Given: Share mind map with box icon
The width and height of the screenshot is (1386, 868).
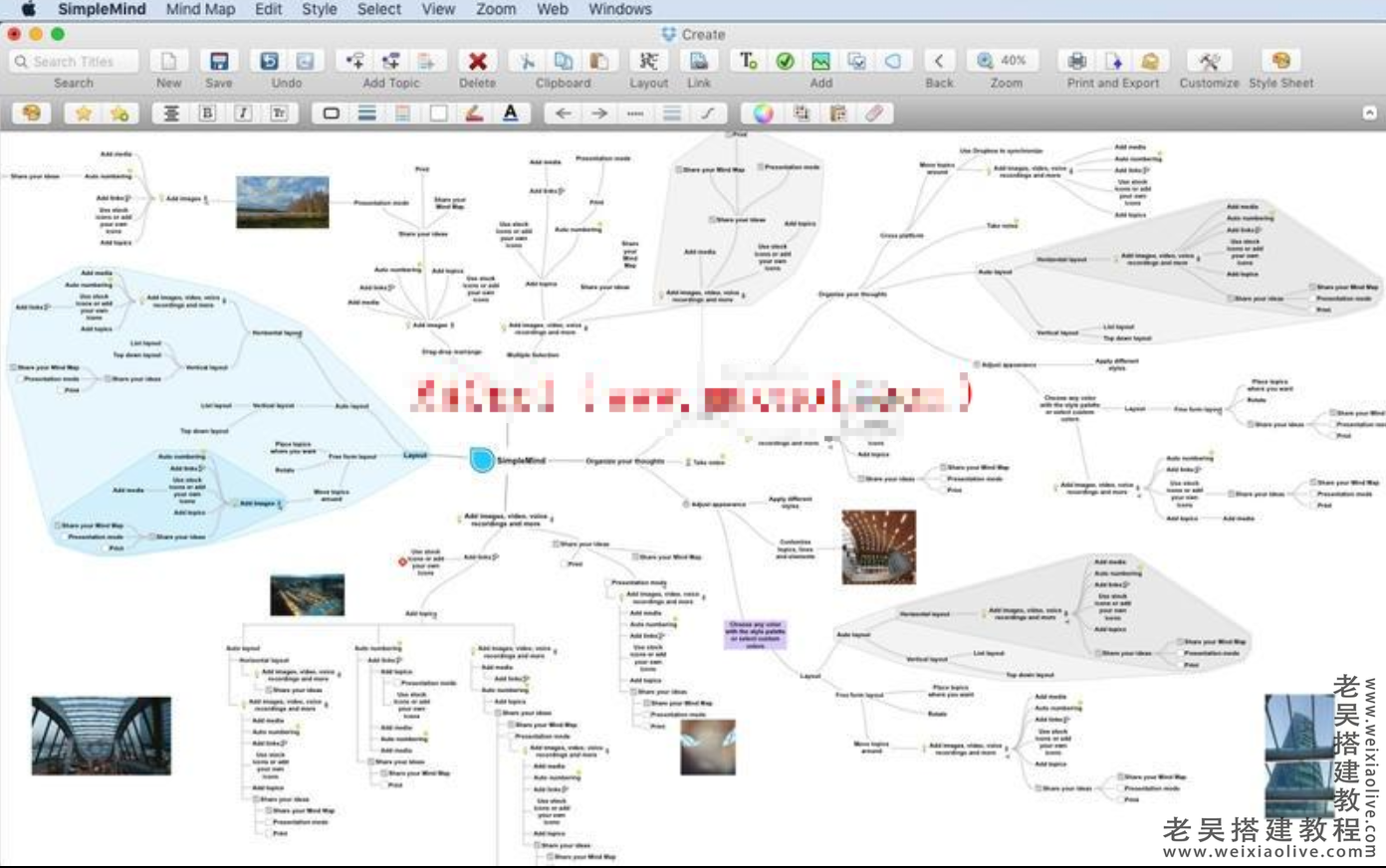Looking at the screenshot, I should pos(1149,61).
